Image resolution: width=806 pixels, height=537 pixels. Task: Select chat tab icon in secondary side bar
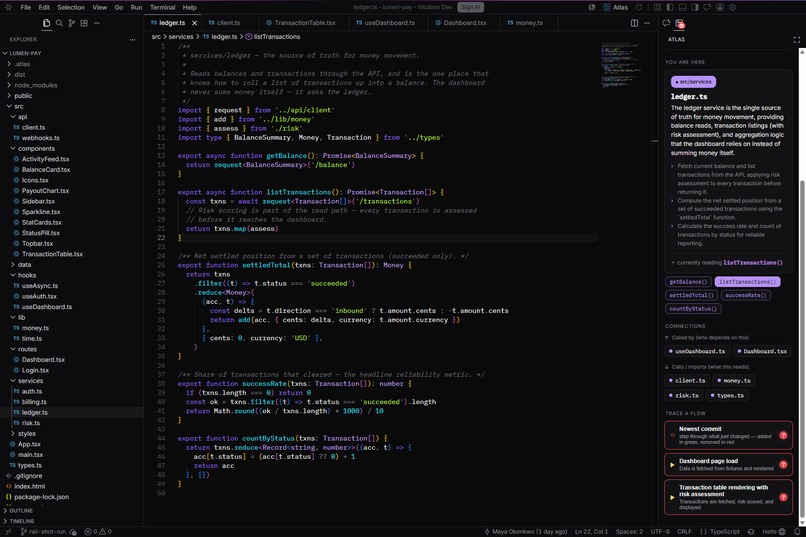(666, 23)
